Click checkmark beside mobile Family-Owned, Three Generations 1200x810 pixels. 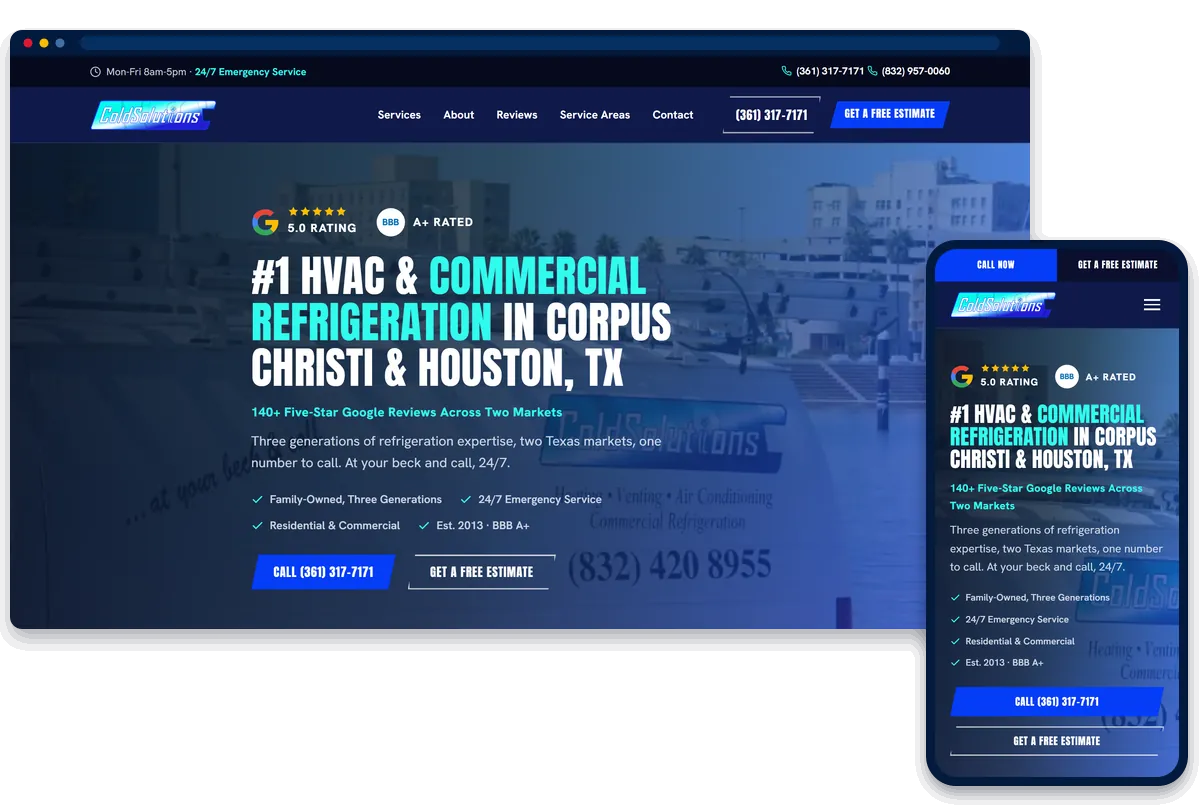[x=956, y=598]
